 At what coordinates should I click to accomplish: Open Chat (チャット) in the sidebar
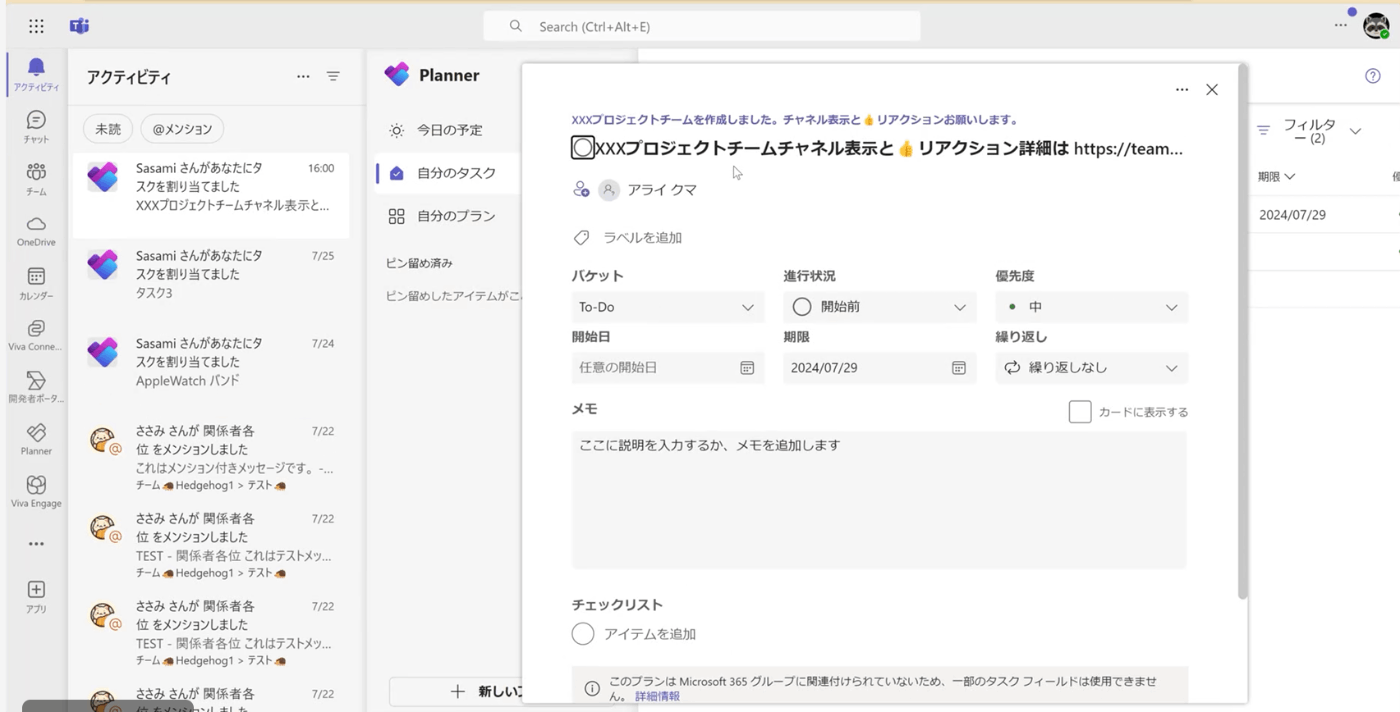point(36,126)
